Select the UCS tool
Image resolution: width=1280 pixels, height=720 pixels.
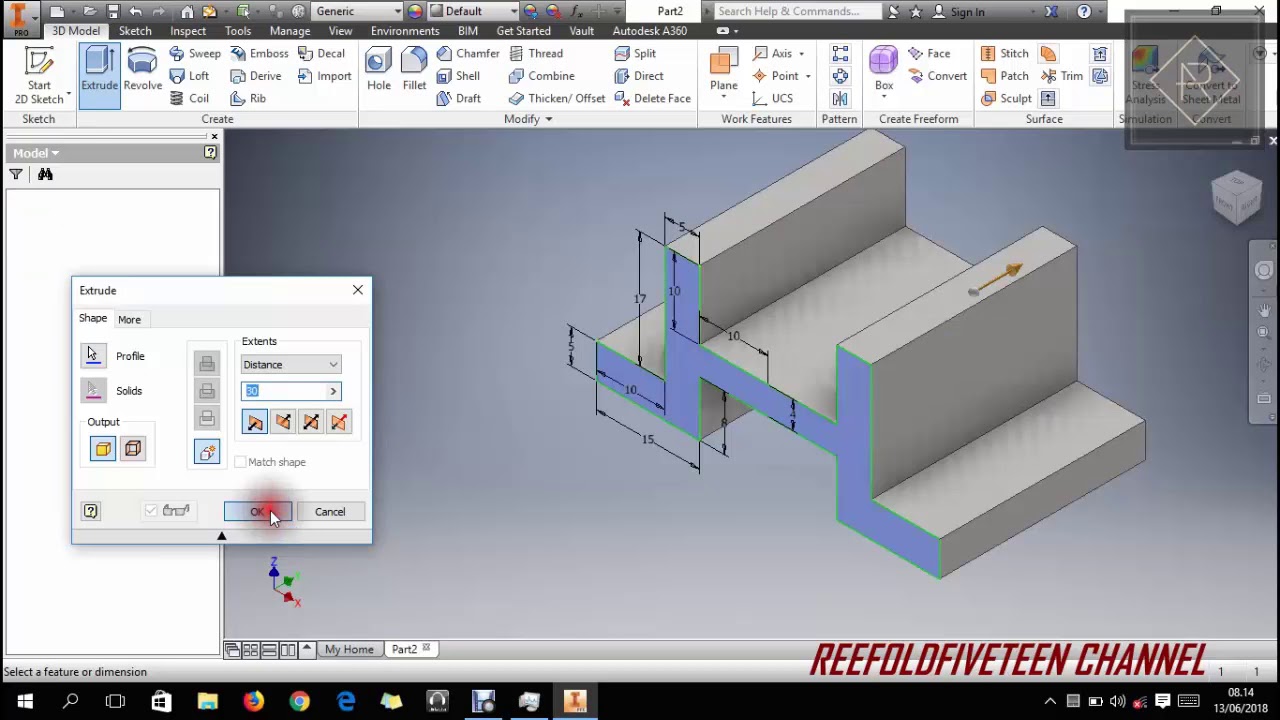click(x=773, y=98)
